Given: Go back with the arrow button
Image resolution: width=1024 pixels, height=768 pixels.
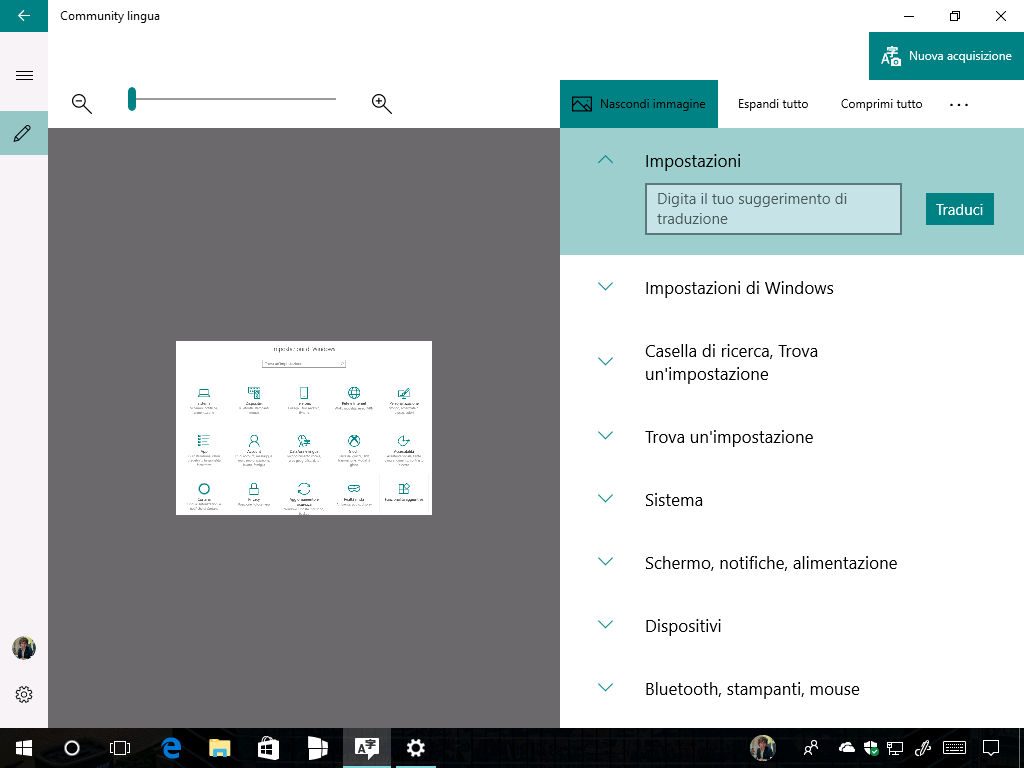Looking at the screenshot, I should tap(24, 16).
